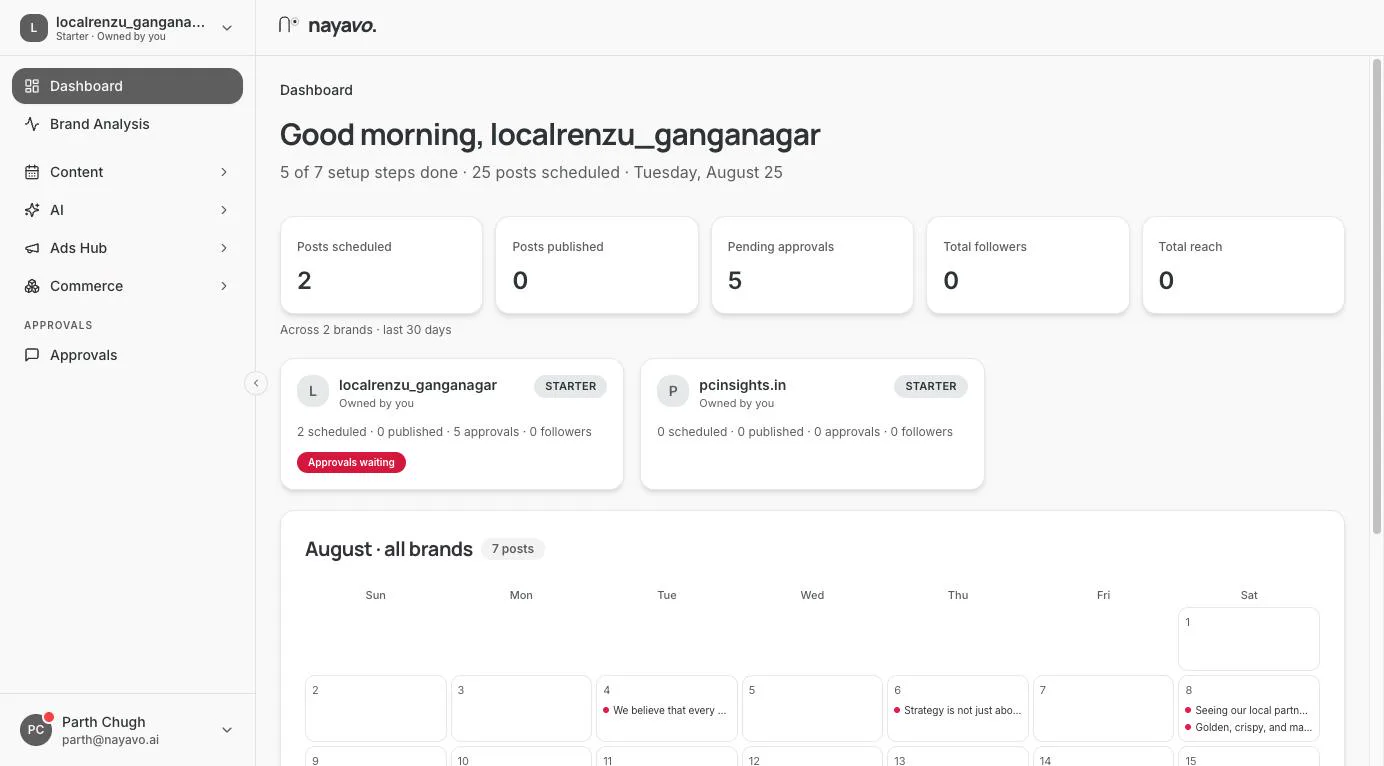Click the Approvals waiting badge
The image size is (1384, 766).
[x=351, y=462]
